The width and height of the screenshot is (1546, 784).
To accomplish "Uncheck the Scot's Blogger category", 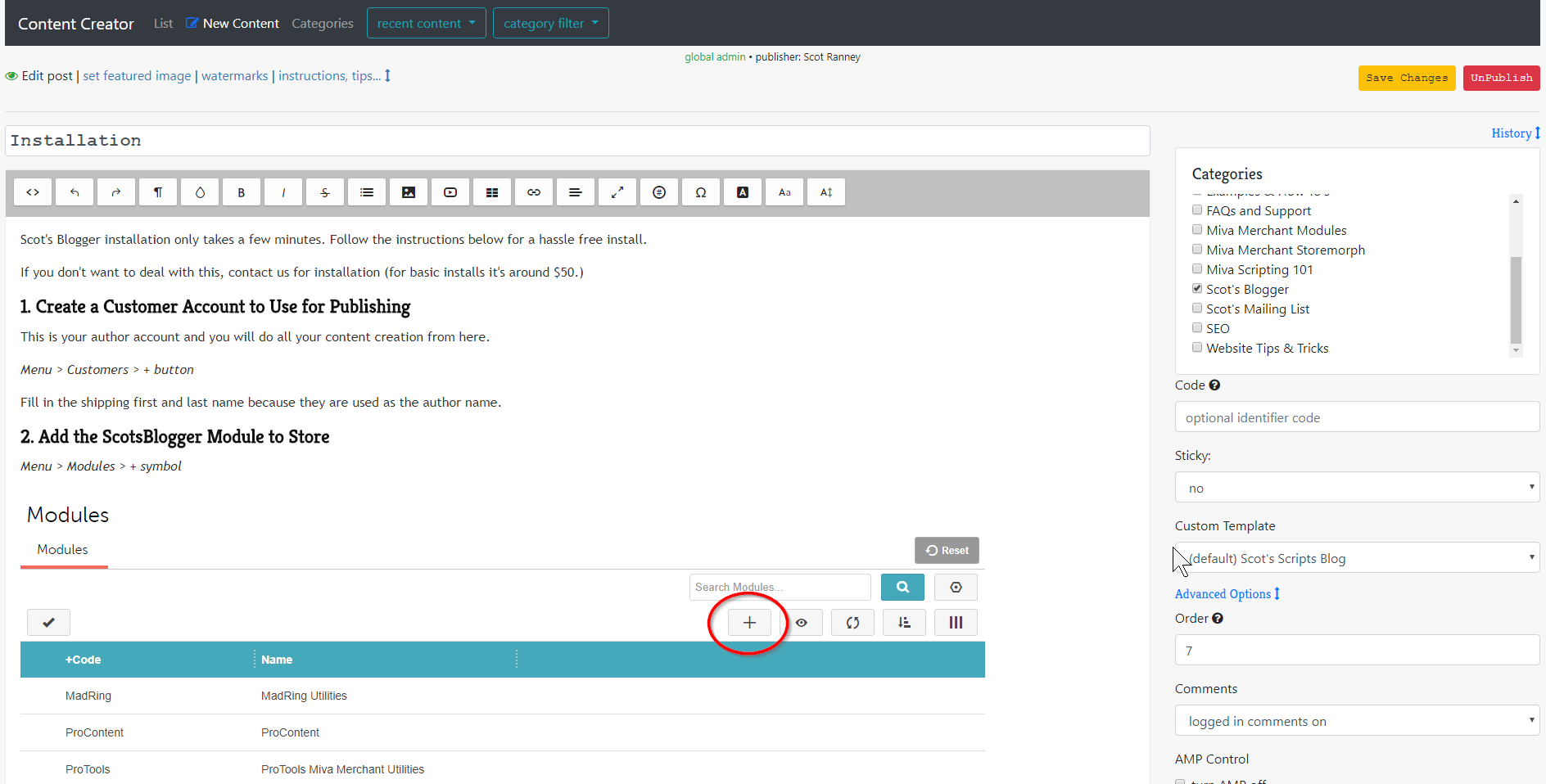I will [1197, 289].
